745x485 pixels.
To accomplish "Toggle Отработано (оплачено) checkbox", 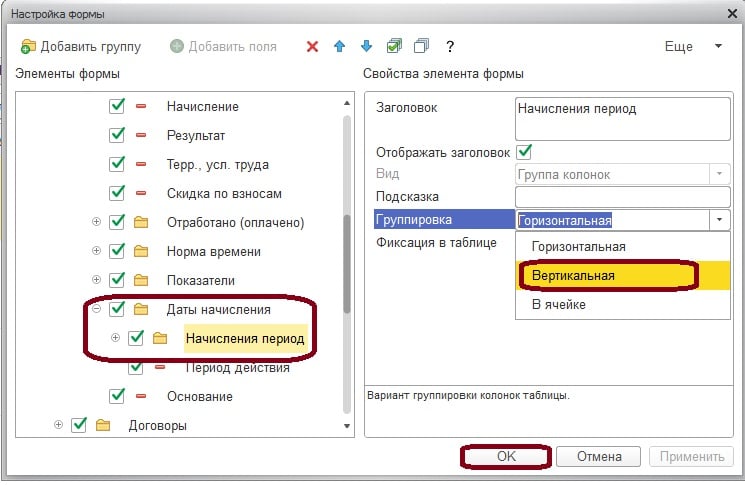I will click(x=117, y=221).
